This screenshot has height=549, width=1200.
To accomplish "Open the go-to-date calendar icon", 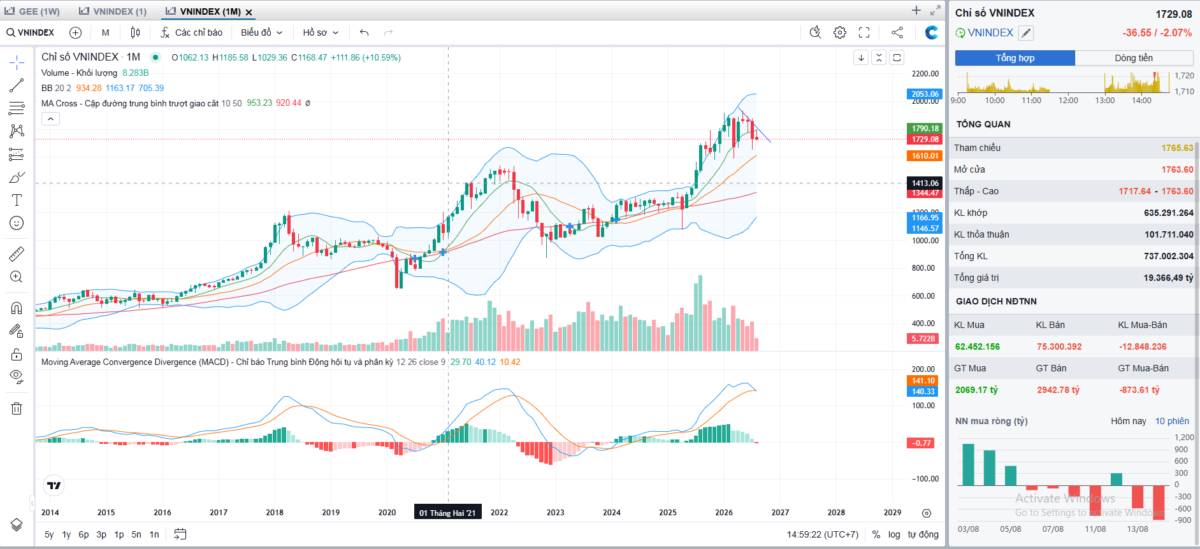I will [178, 535].
